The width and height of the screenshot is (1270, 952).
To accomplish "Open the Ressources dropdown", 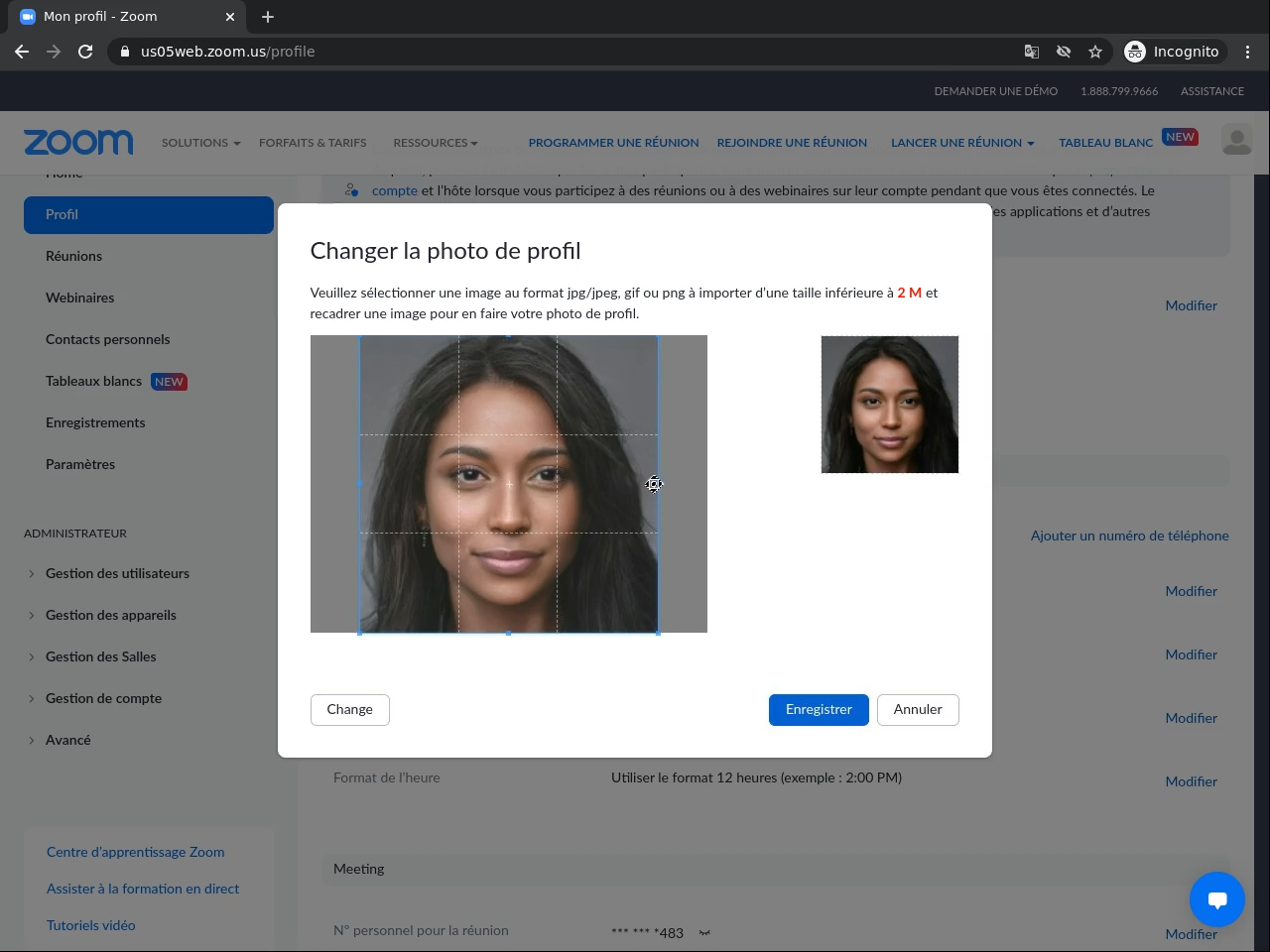I will tap(435, 143).
